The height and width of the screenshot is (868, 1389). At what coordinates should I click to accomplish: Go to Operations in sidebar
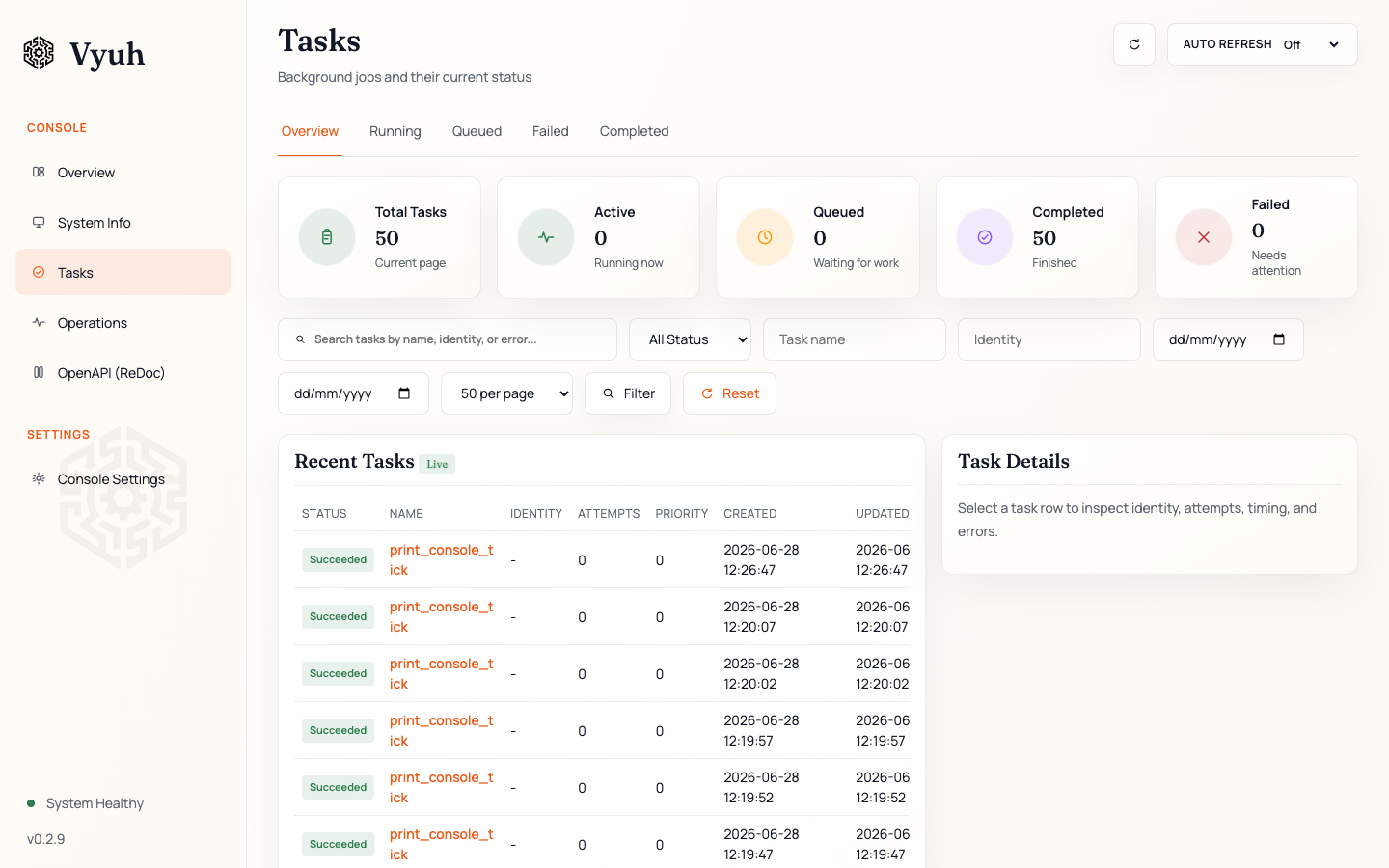pos(123,323)
